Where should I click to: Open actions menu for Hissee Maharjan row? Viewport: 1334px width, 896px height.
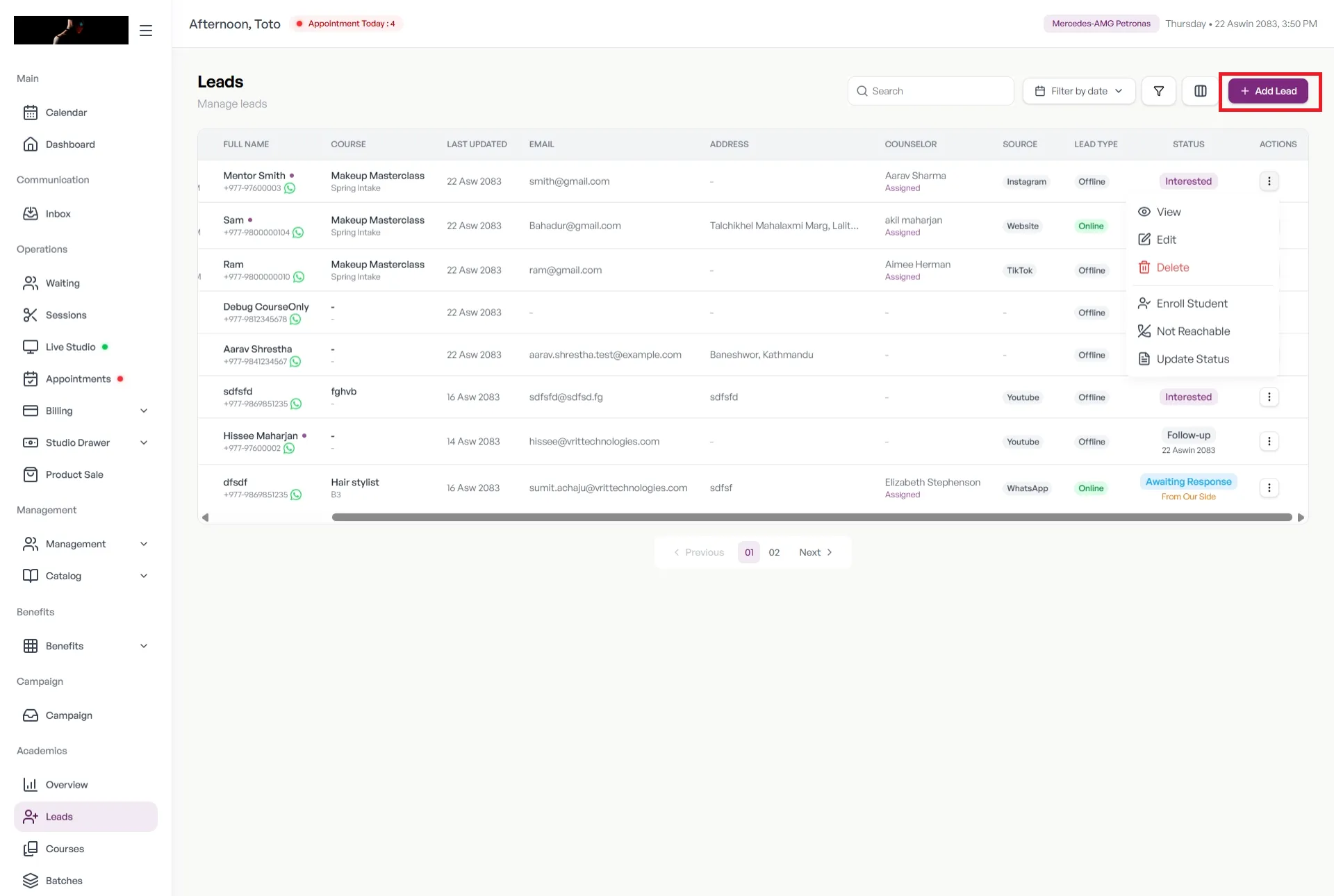click(1269, 442)
